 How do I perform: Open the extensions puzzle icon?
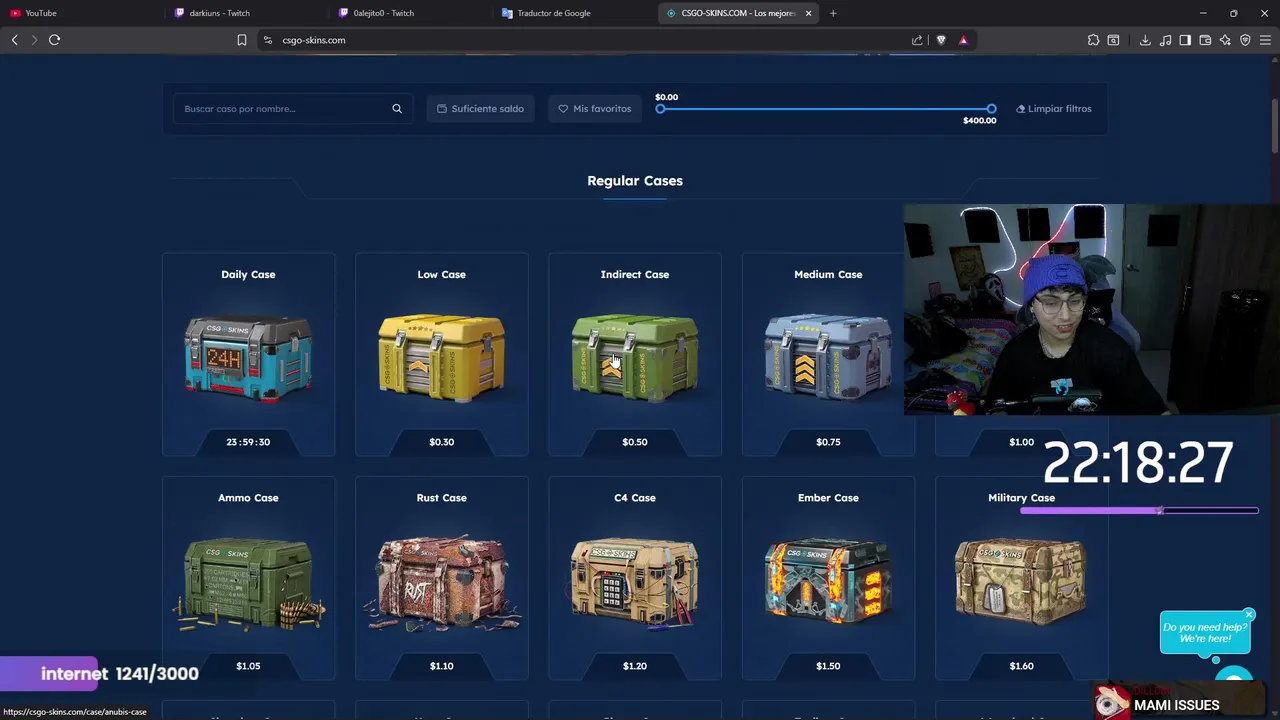pyautogui.click(x=1093, y=40)
